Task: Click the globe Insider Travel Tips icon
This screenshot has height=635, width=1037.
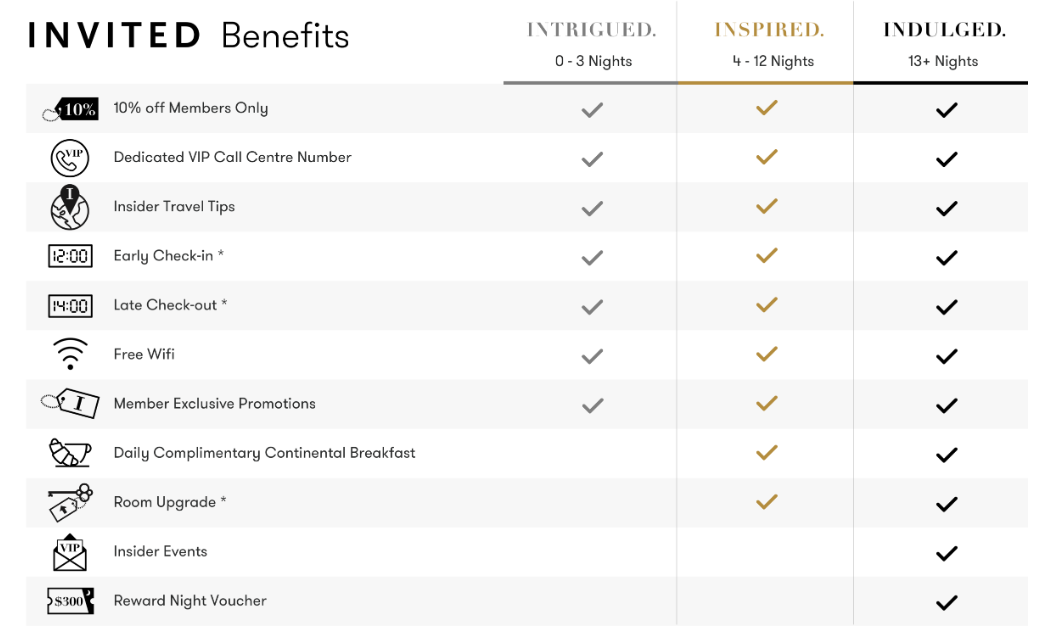Action: pyautogui.click(x=69, y=207)
